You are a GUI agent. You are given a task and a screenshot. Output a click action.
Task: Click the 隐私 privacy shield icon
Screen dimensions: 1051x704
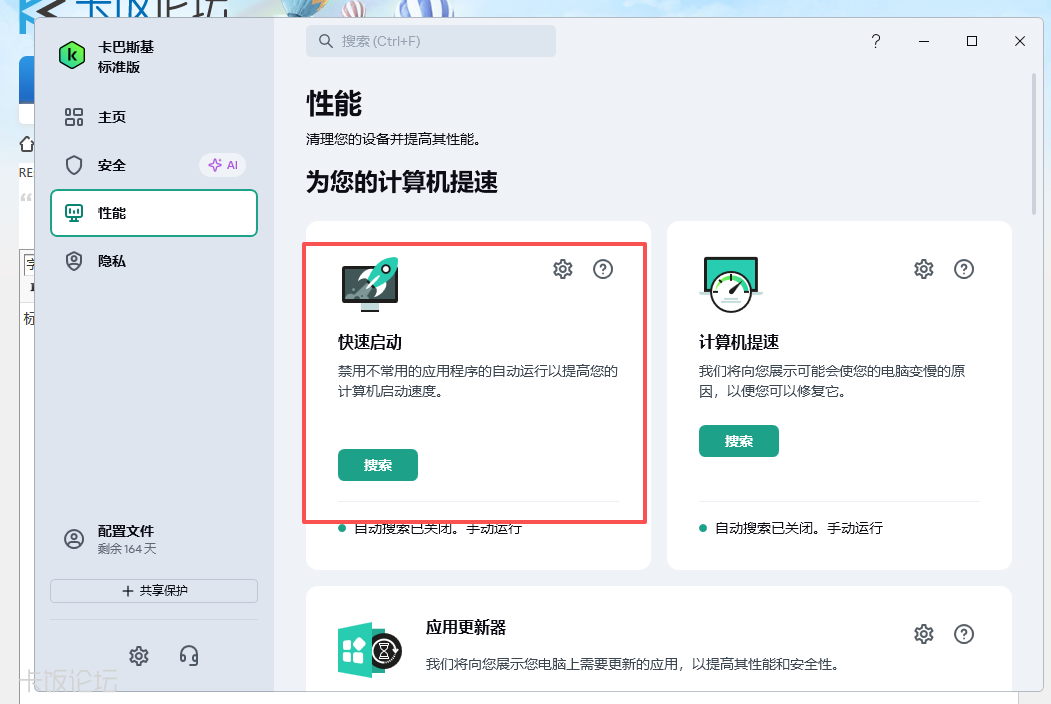click(74, 261)
